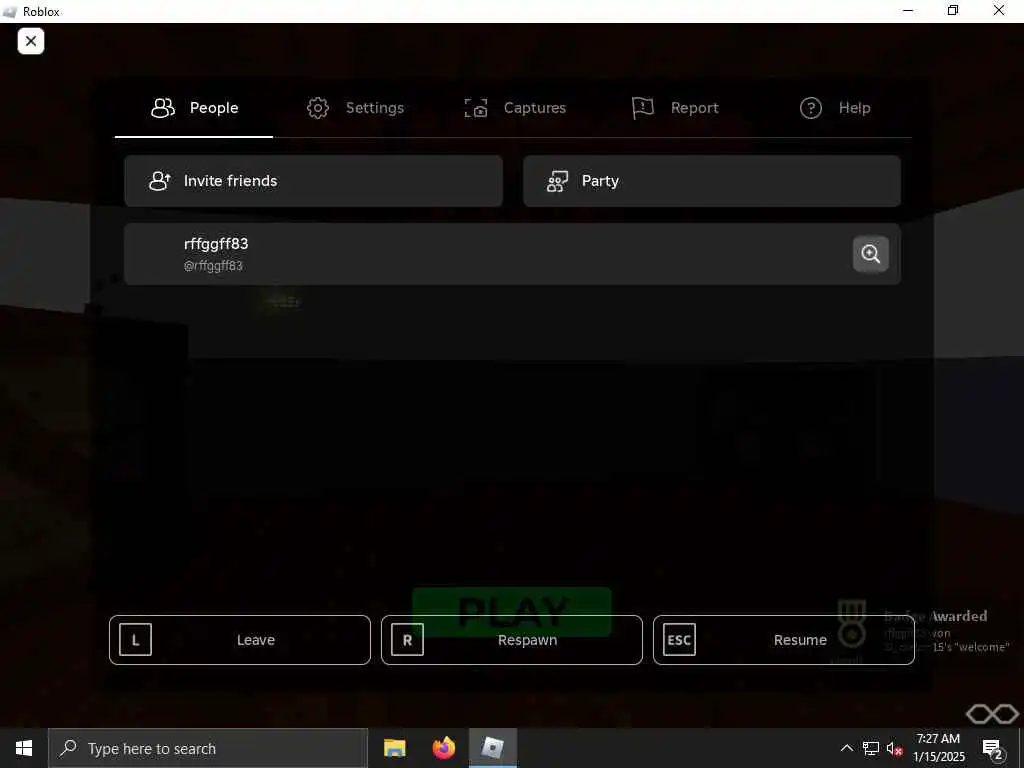Screen dimensions: 1024x768
Task: Click the Help question mark icon
Action: click(x=810, y=108)
